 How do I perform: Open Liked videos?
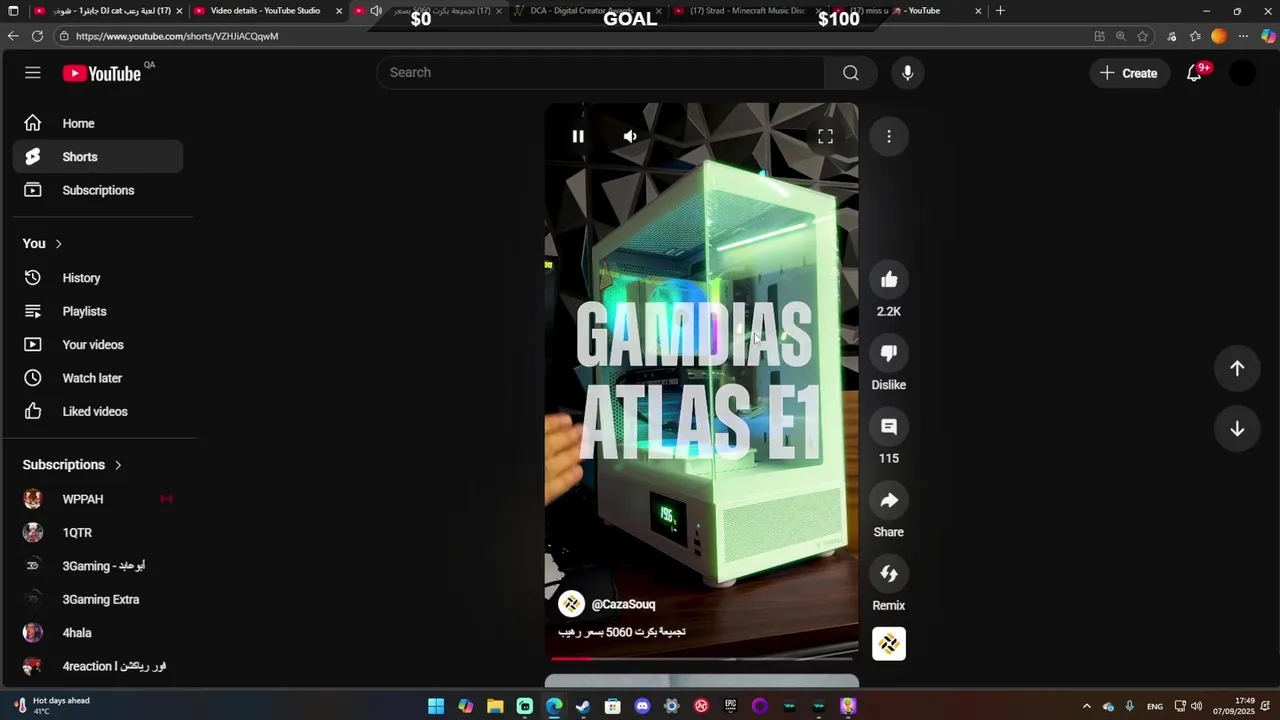click(98, 411)
